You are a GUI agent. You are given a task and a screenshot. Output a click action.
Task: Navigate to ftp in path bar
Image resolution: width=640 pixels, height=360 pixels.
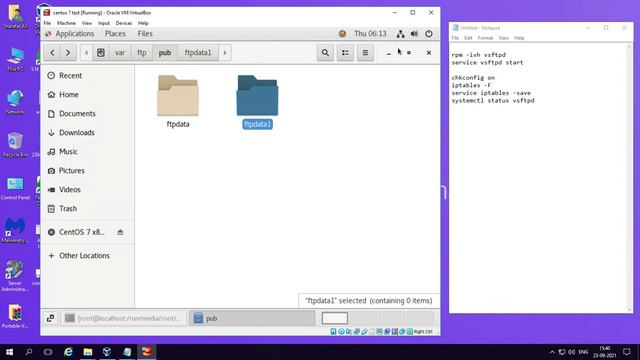point(142,53)
